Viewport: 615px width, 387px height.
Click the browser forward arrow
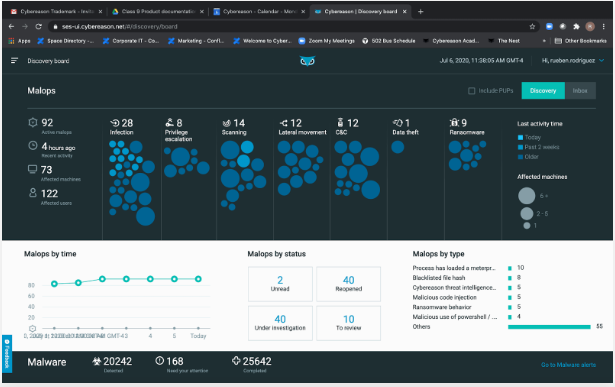click(25, 26)
